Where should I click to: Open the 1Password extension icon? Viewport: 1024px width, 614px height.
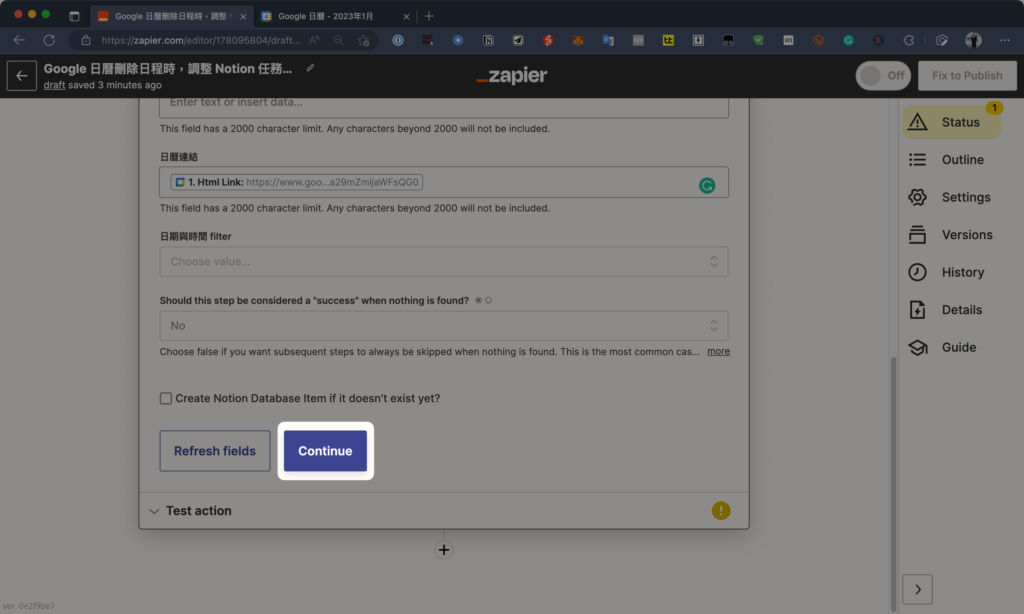tap(398, 40)
